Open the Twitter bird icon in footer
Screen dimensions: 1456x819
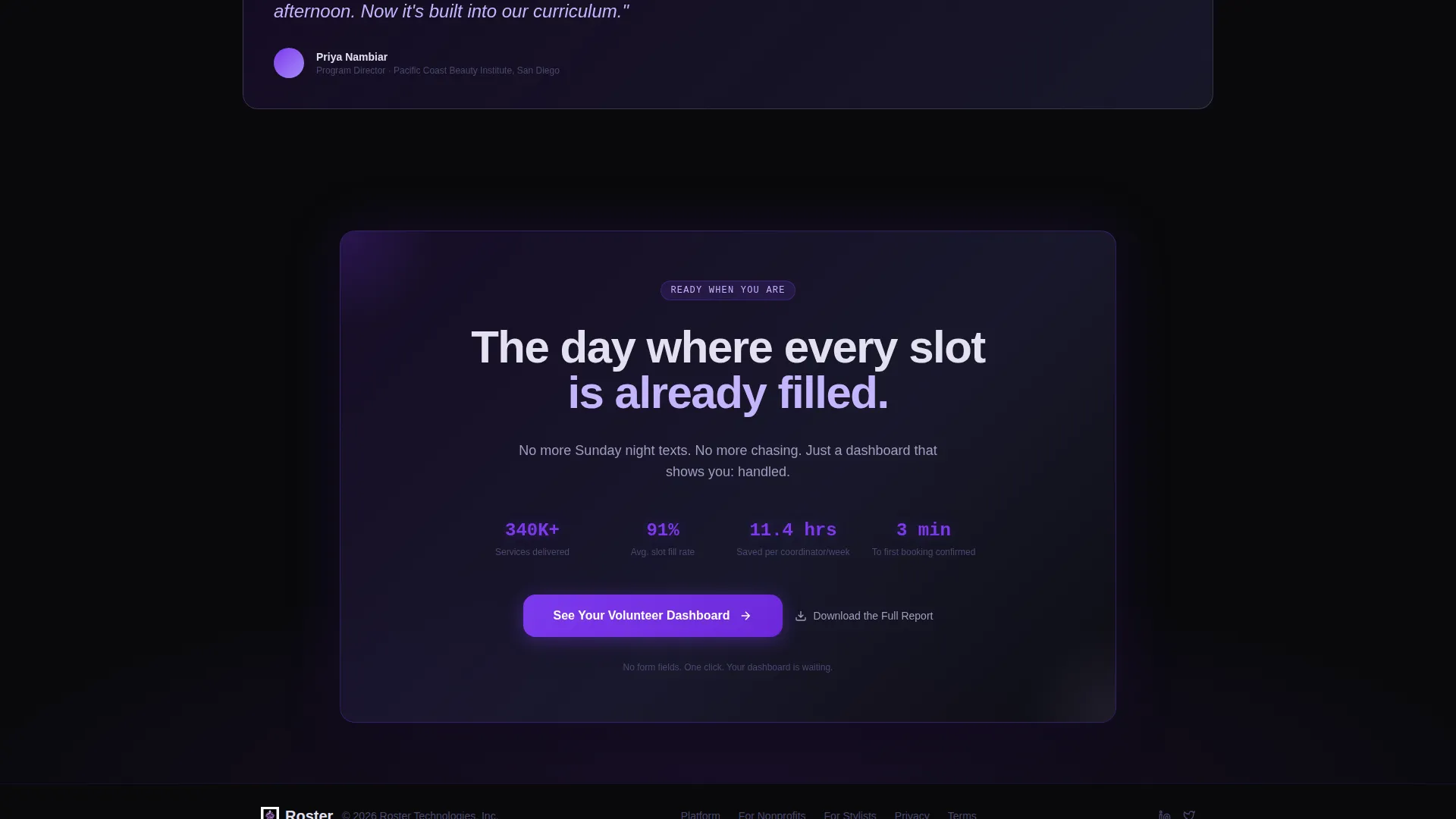[1189, 814]
